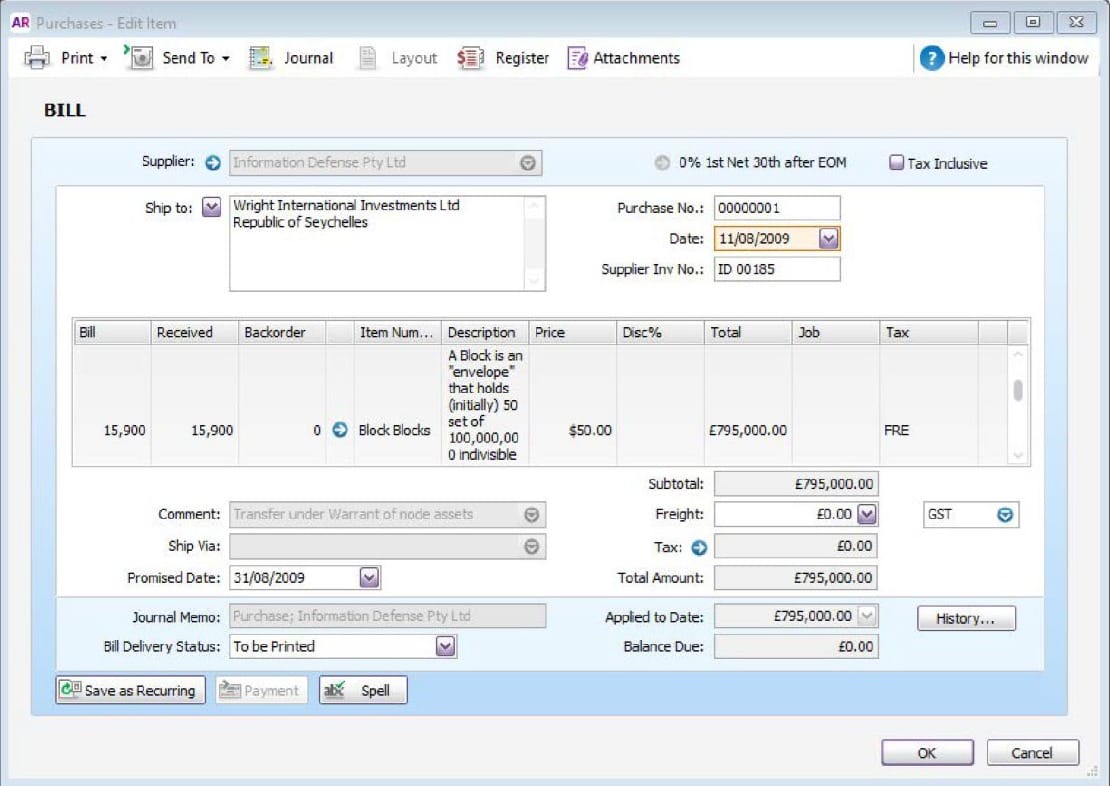This screenshot has width=1110, height=786.
Task: Click the Supplier Inv No. field
Action: [776, 269]
